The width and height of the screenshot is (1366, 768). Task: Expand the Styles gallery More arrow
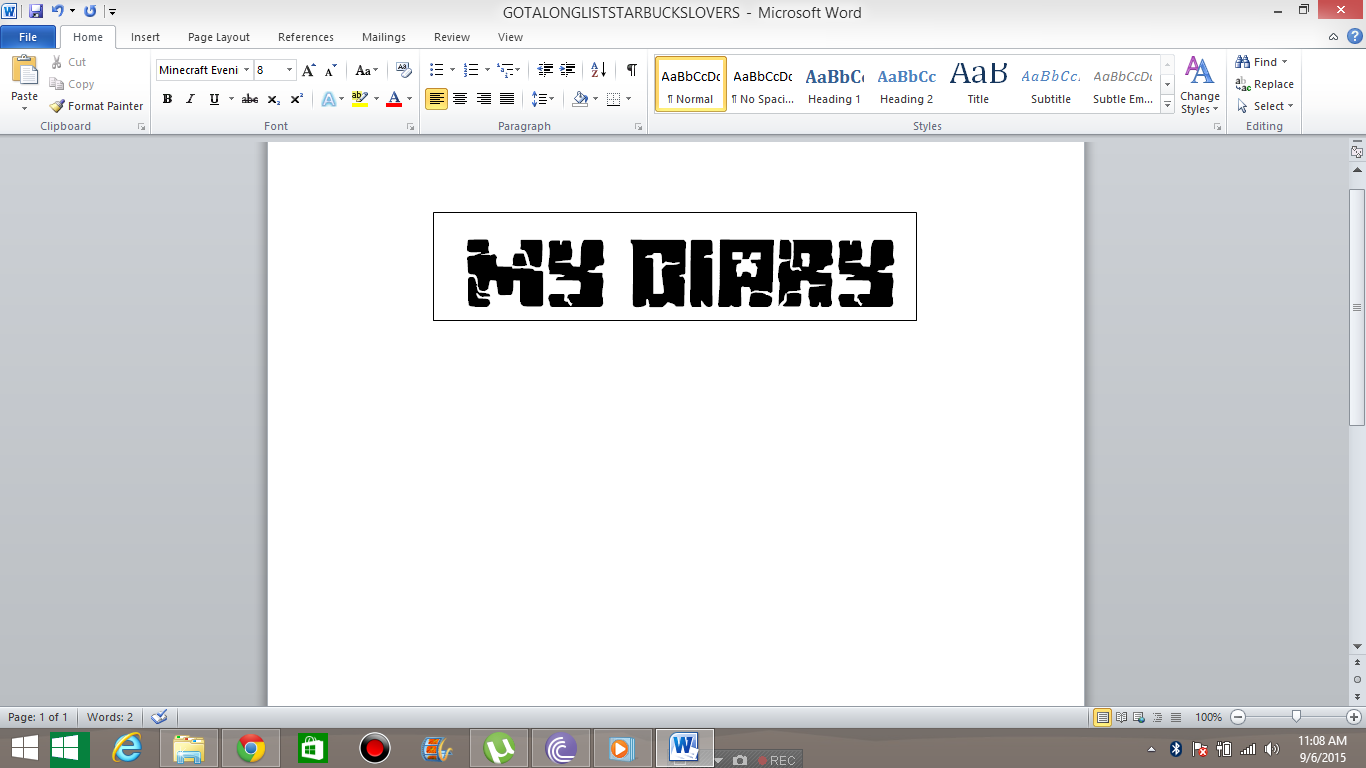point(1167,105)
